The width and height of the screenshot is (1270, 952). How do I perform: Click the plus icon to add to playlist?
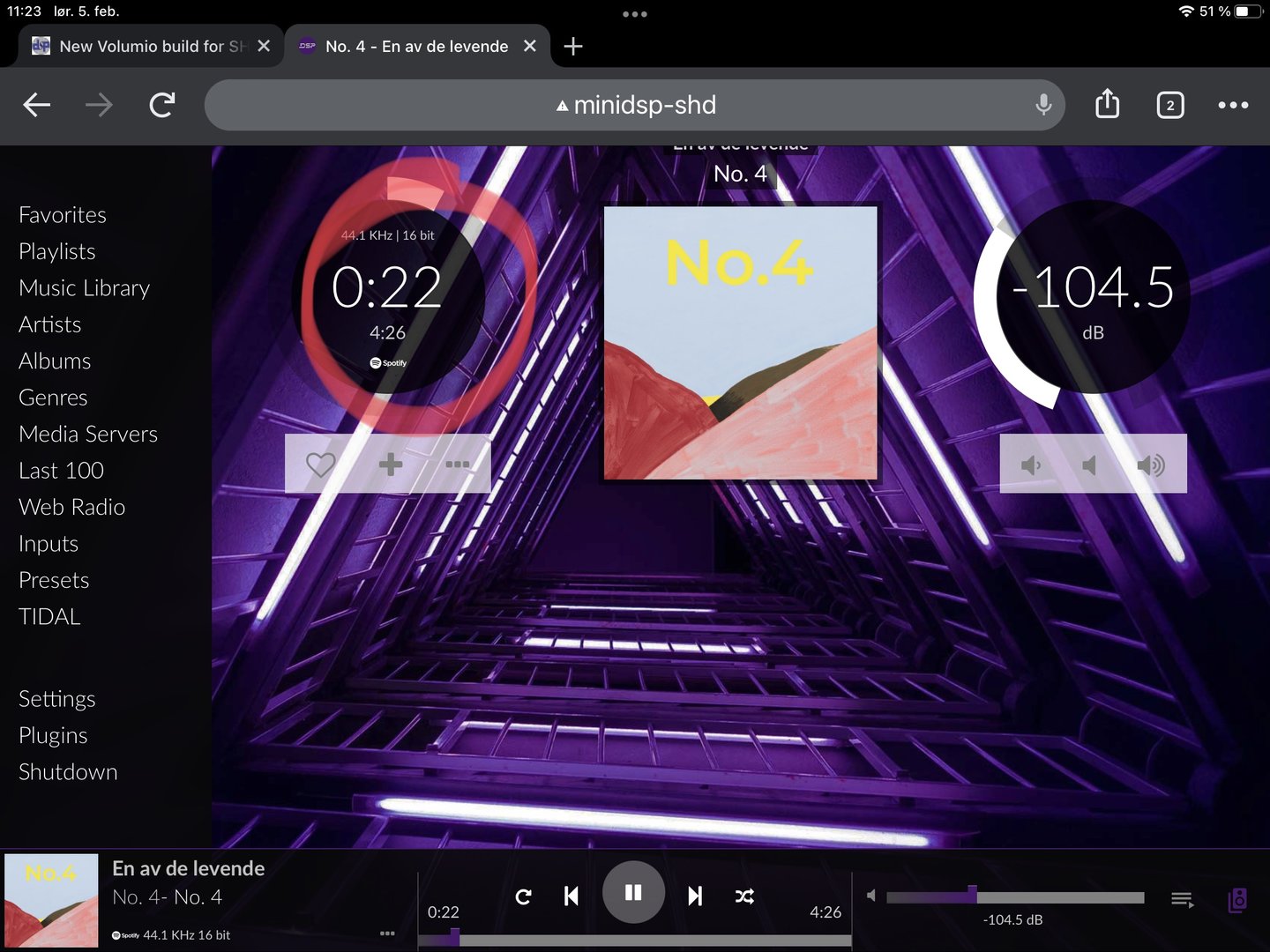click(x=390, y=464)
